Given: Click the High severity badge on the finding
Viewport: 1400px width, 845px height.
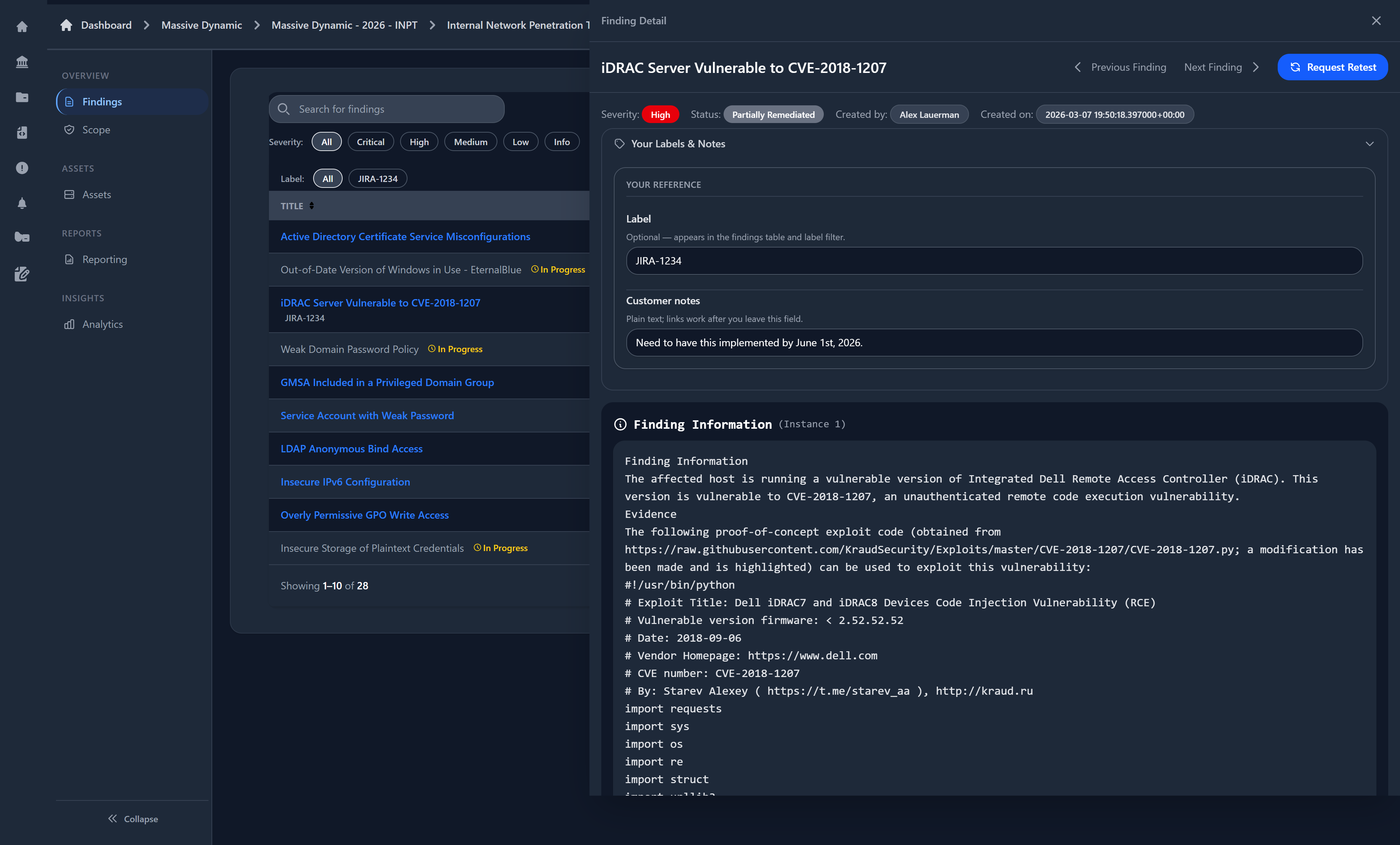Looking at the screenshot, I should (660, 114).
